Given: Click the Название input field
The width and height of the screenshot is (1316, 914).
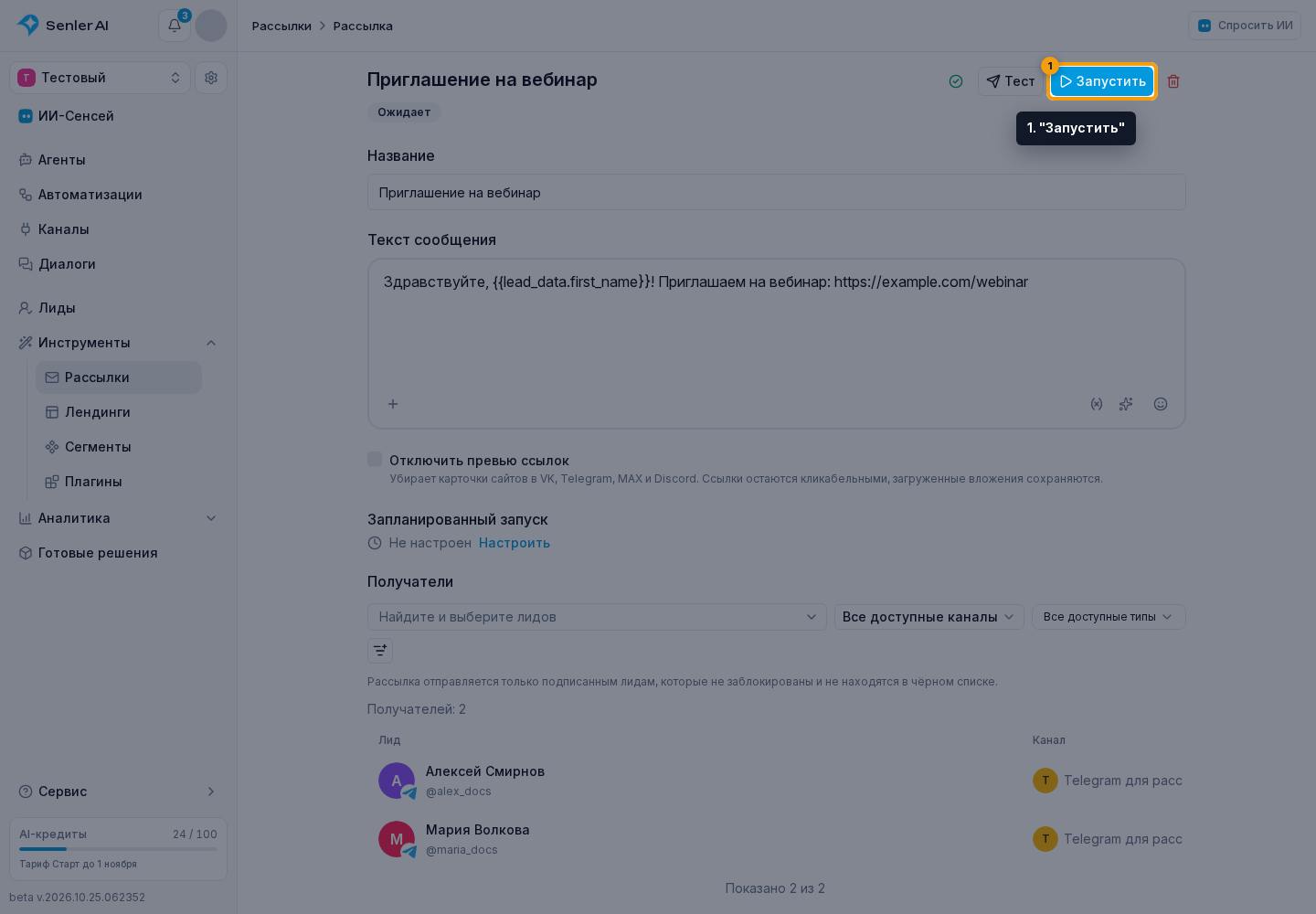Looking at the screenshot, I should 777,193.
